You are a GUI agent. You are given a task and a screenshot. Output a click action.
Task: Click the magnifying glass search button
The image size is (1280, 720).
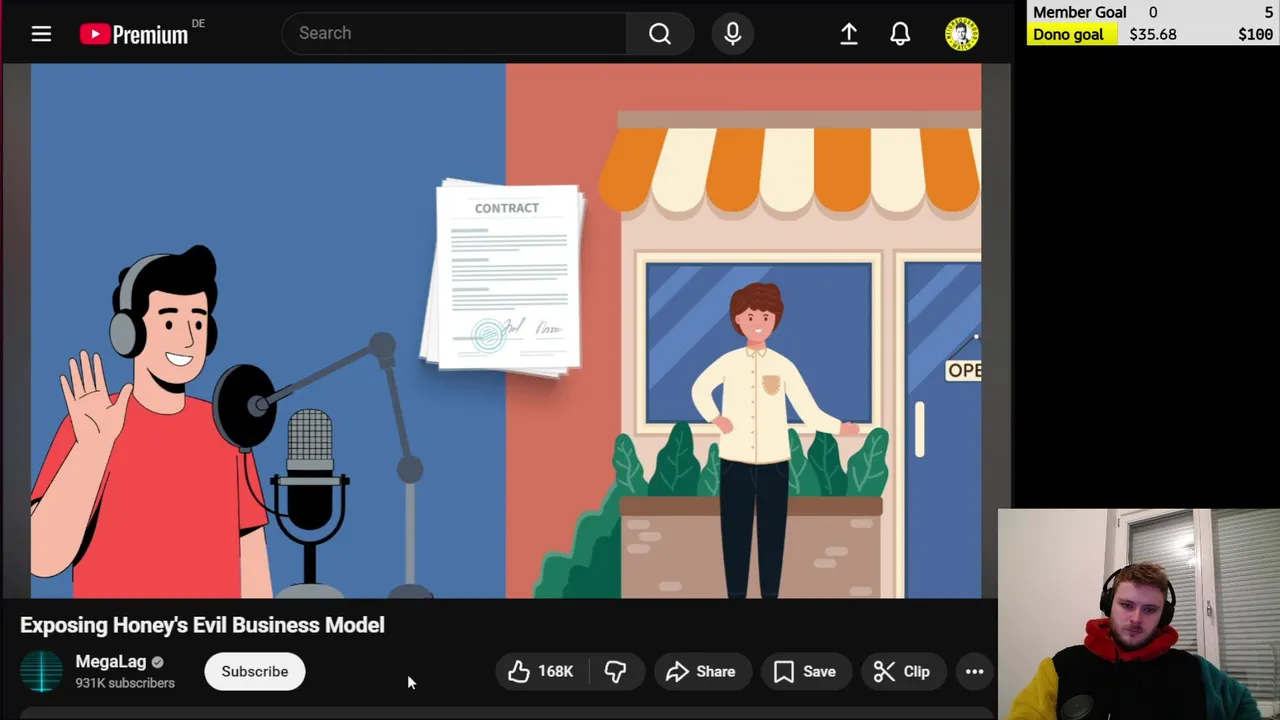pos(660,33)
